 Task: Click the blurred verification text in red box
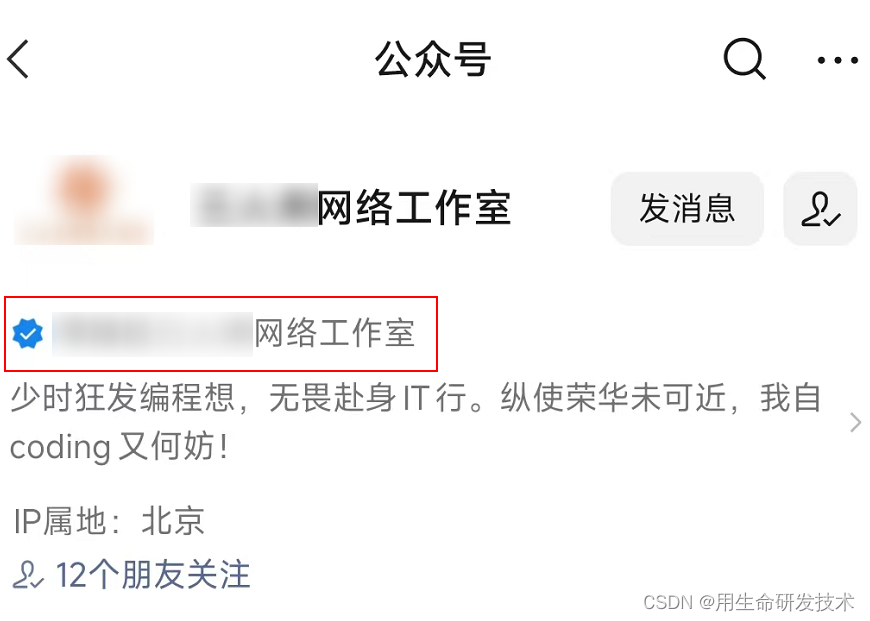(153, 334)
